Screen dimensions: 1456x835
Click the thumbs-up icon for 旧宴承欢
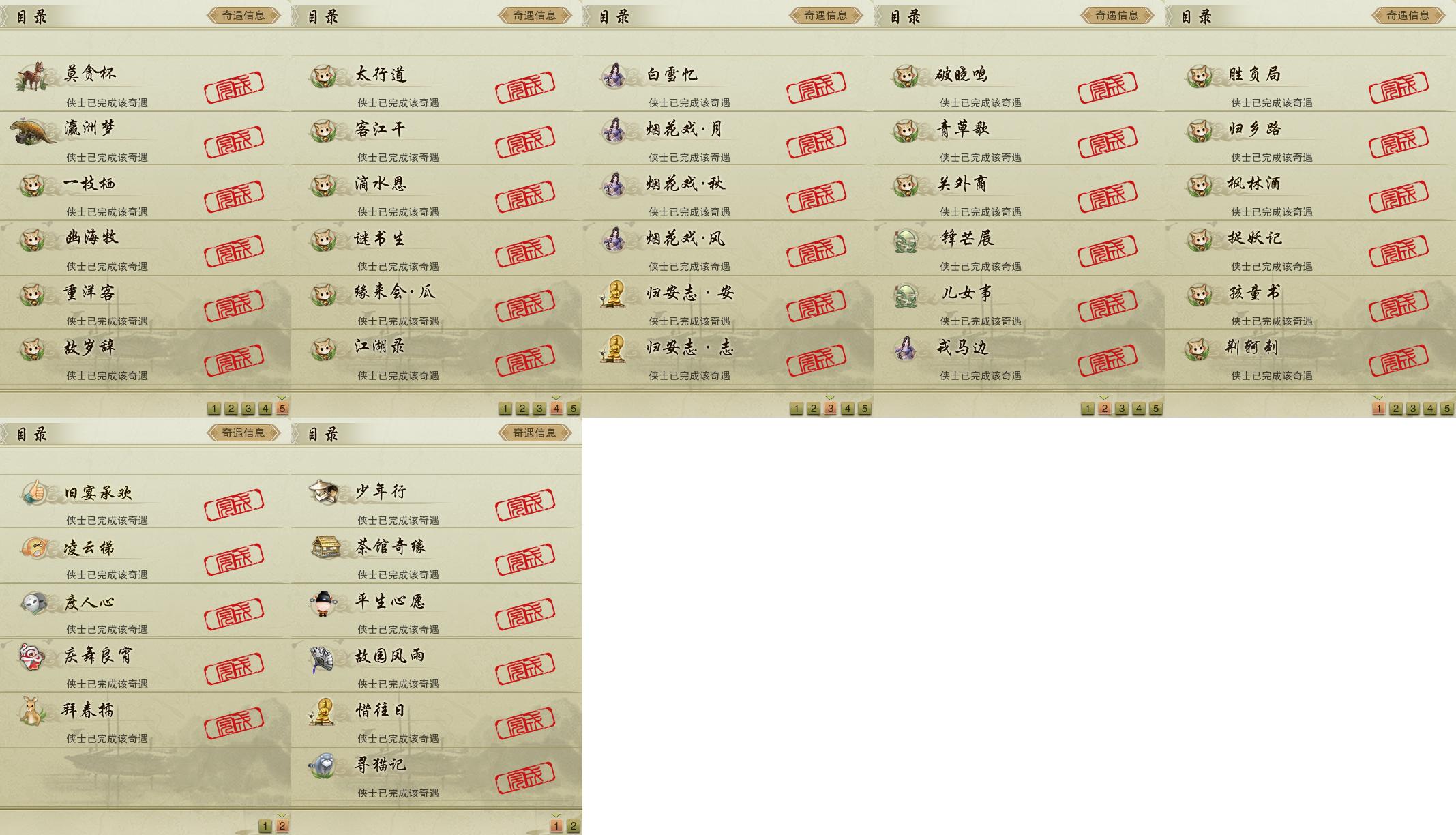coord(33,493)
